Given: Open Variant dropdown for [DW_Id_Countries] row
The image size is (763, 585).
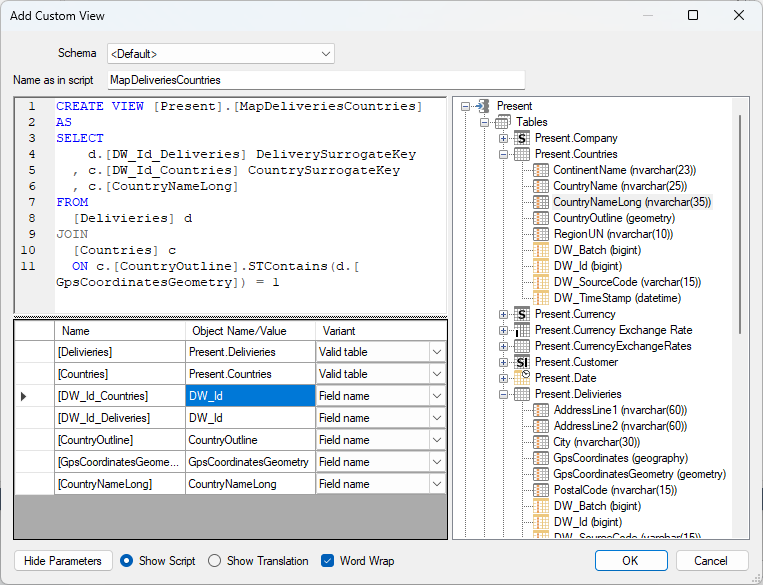Looking at the screenshot, I should (437, 396).
